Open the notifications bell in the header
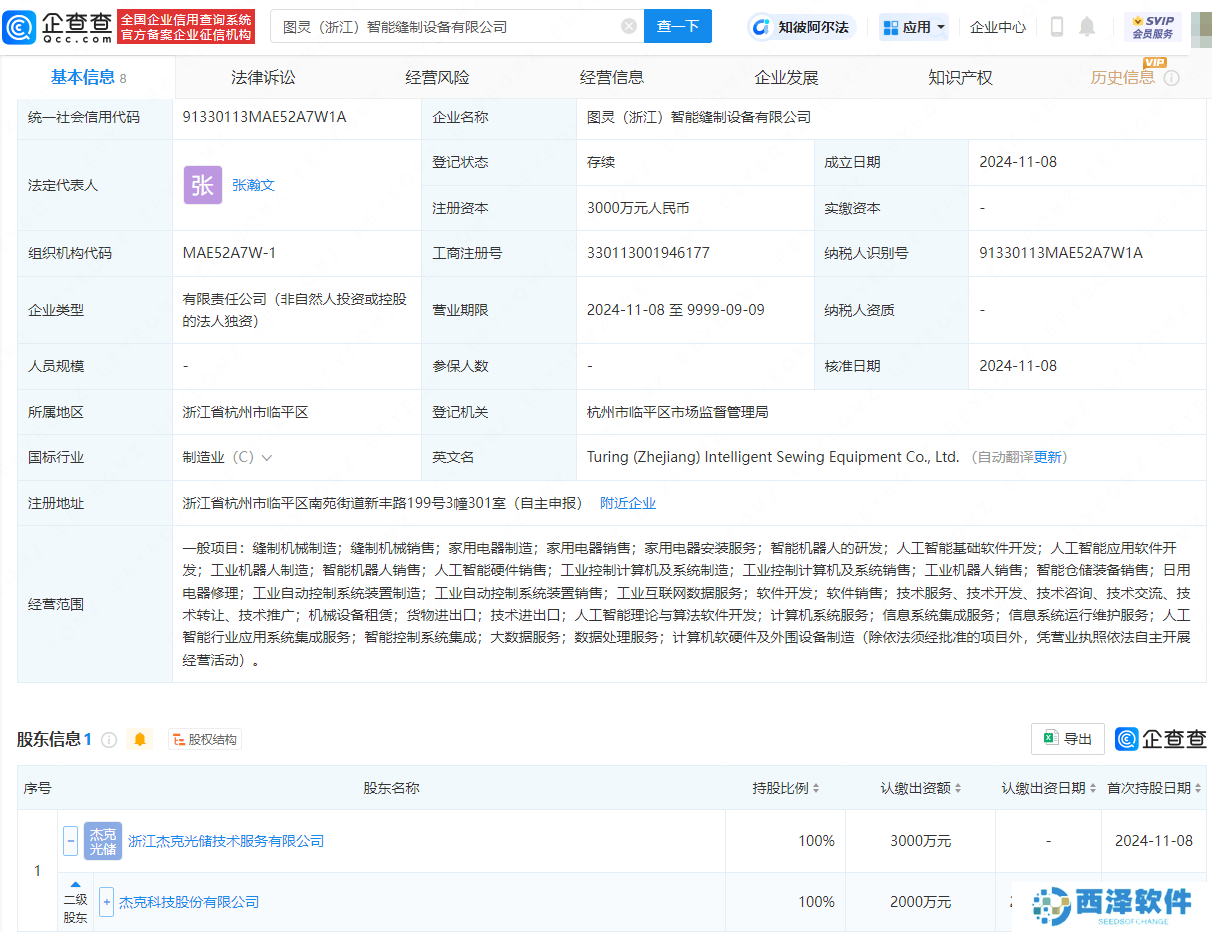The height and width of the screenshot is (932, 1212). [x=1087, y=27]
